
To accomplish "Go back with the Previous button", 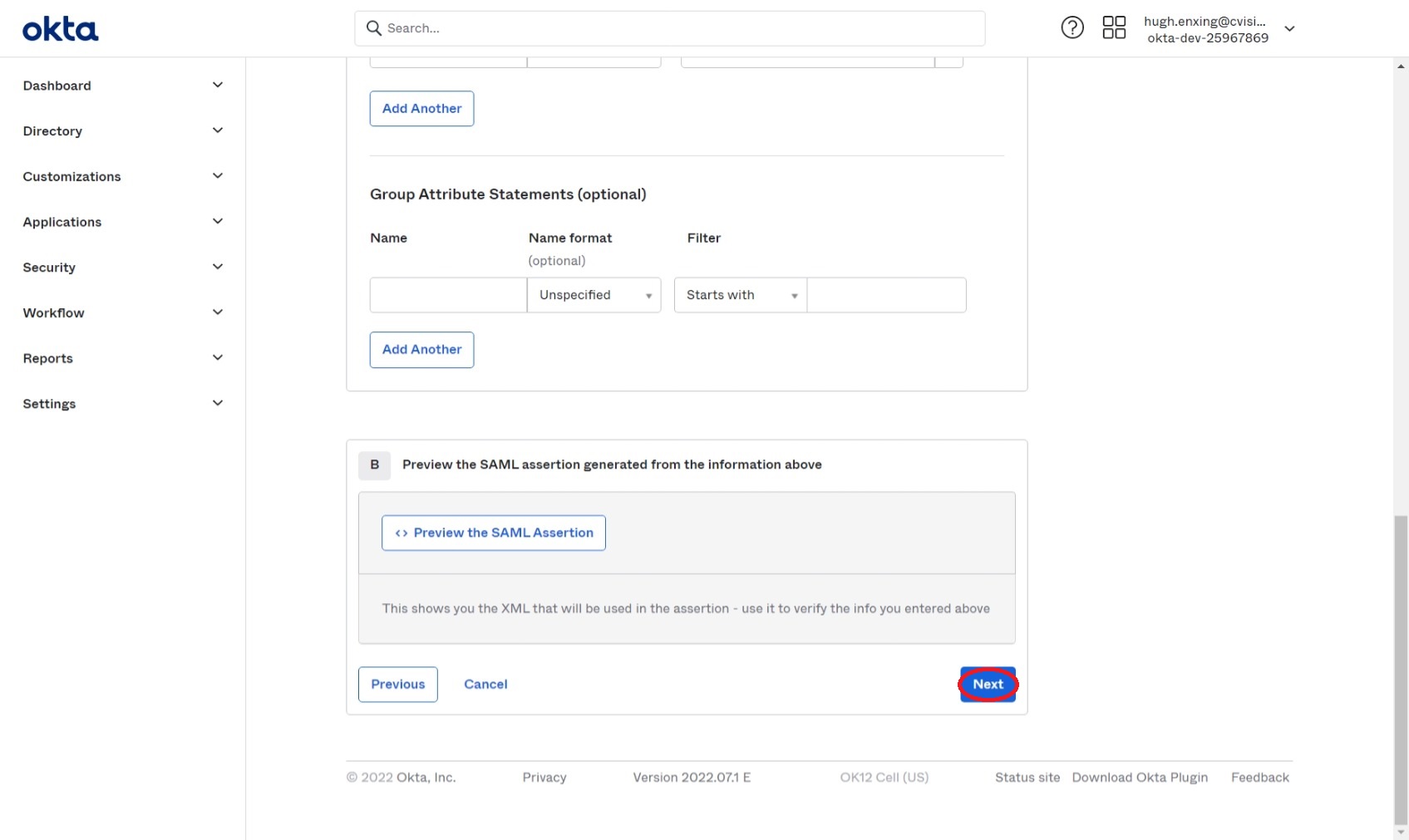I will [398, 685].
